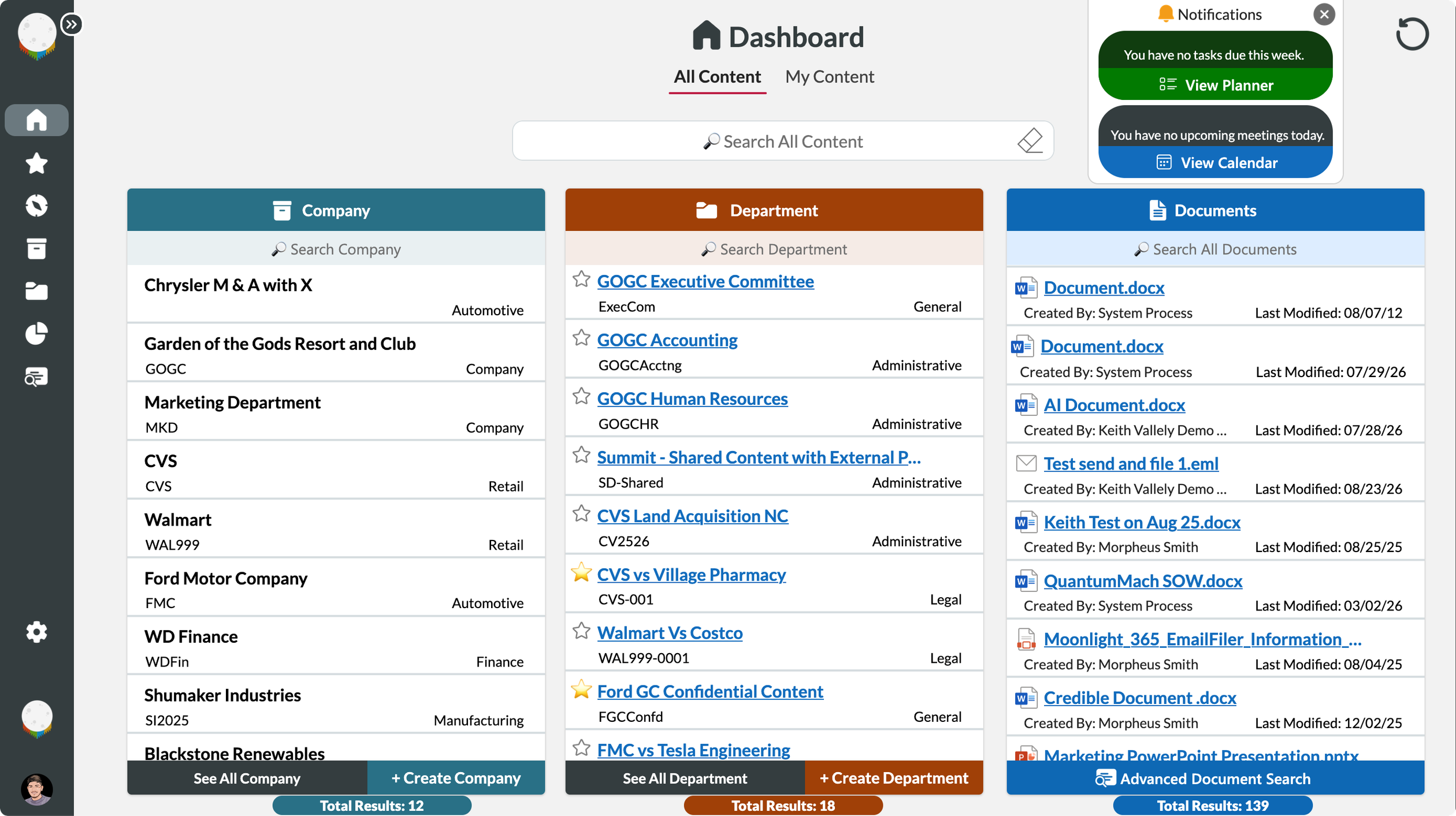Expand the sidebar with double-chevron button
Image resolution: width=1456 pixels, height=816 pixels.
tap(71, 24)
